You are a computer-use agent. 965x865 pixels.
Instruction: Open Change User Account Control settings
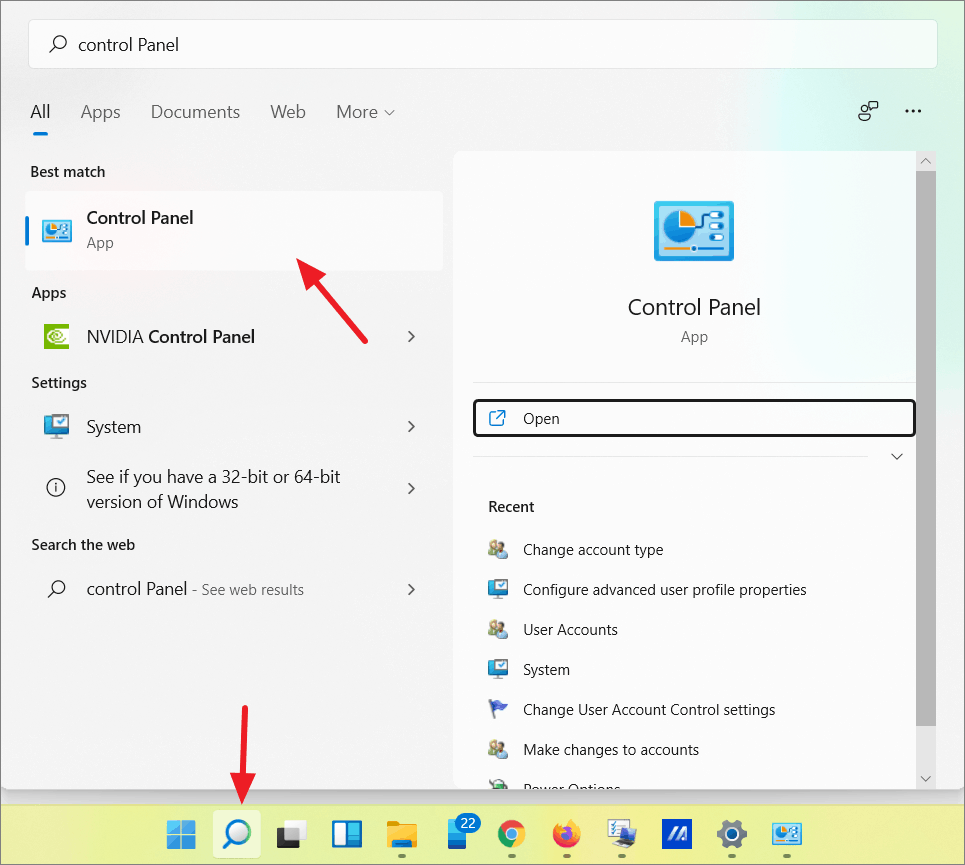[649, 709]
